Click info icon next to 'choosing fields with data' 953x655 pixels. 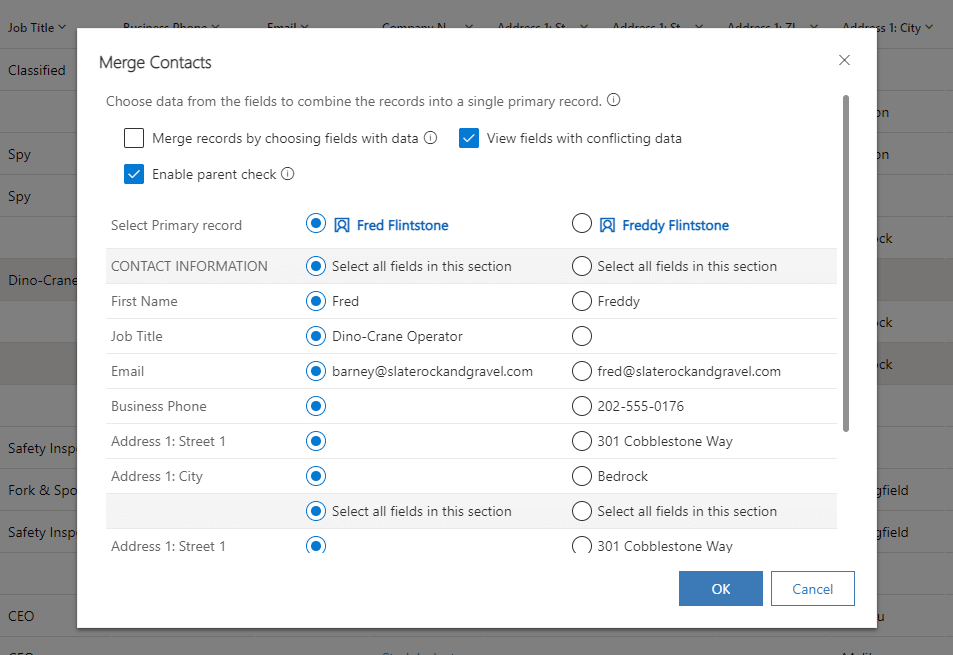430,138
